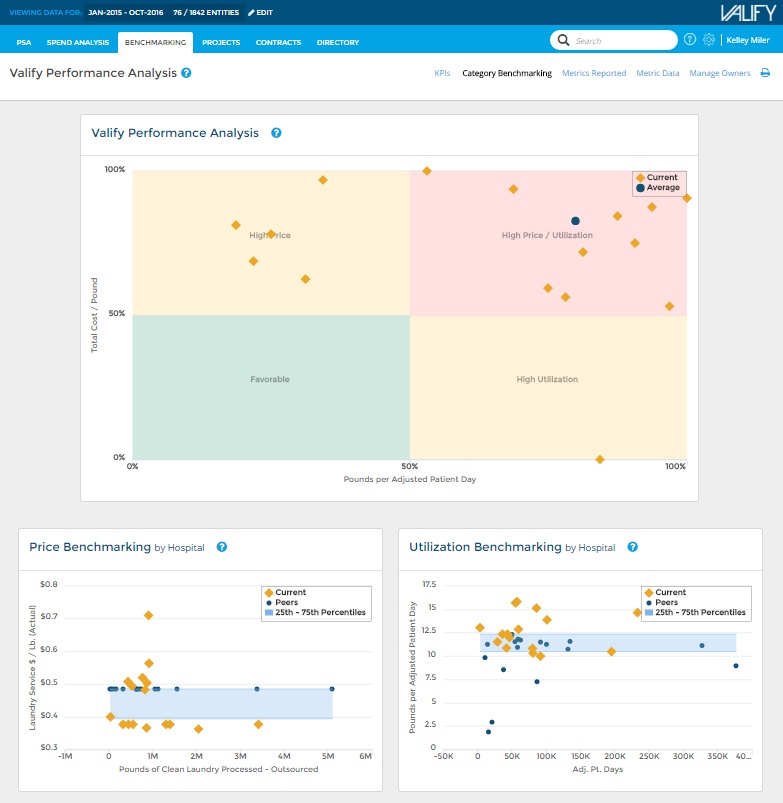Click the pencil EDIT icon in header
783x803 pixels.
(251, 12)
